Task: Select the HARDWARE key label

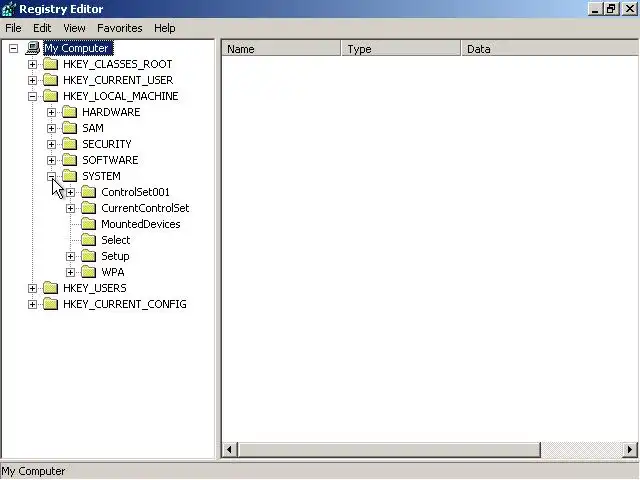Action: click(111, 112)
